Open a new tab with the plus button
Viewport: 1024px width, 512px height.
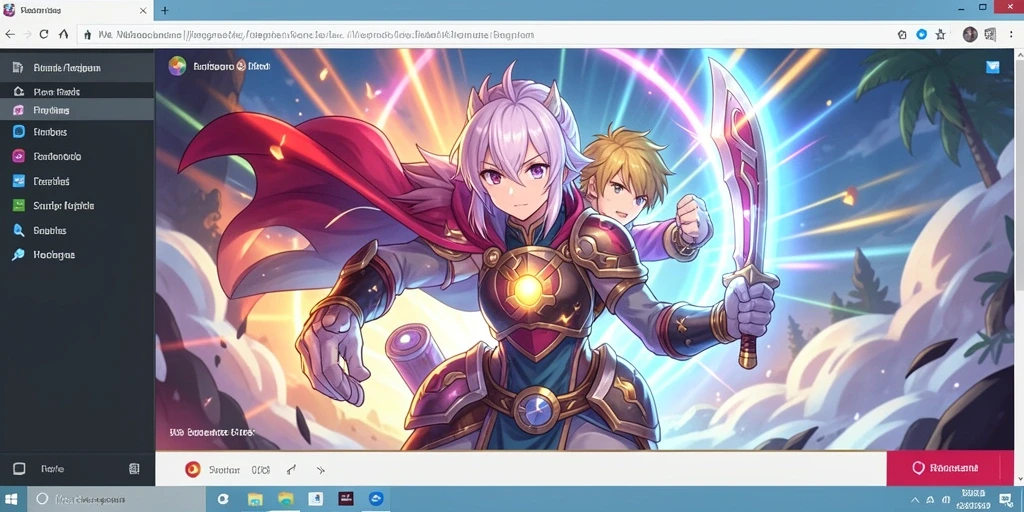(x=165, y=10)
